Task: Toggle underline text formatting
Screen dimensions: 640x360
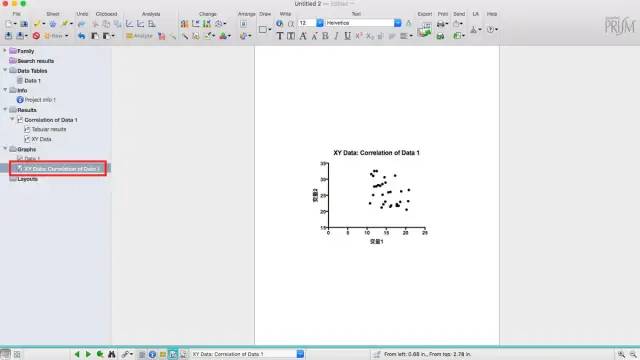Action: pyautogui.click(x=347, y=36)
